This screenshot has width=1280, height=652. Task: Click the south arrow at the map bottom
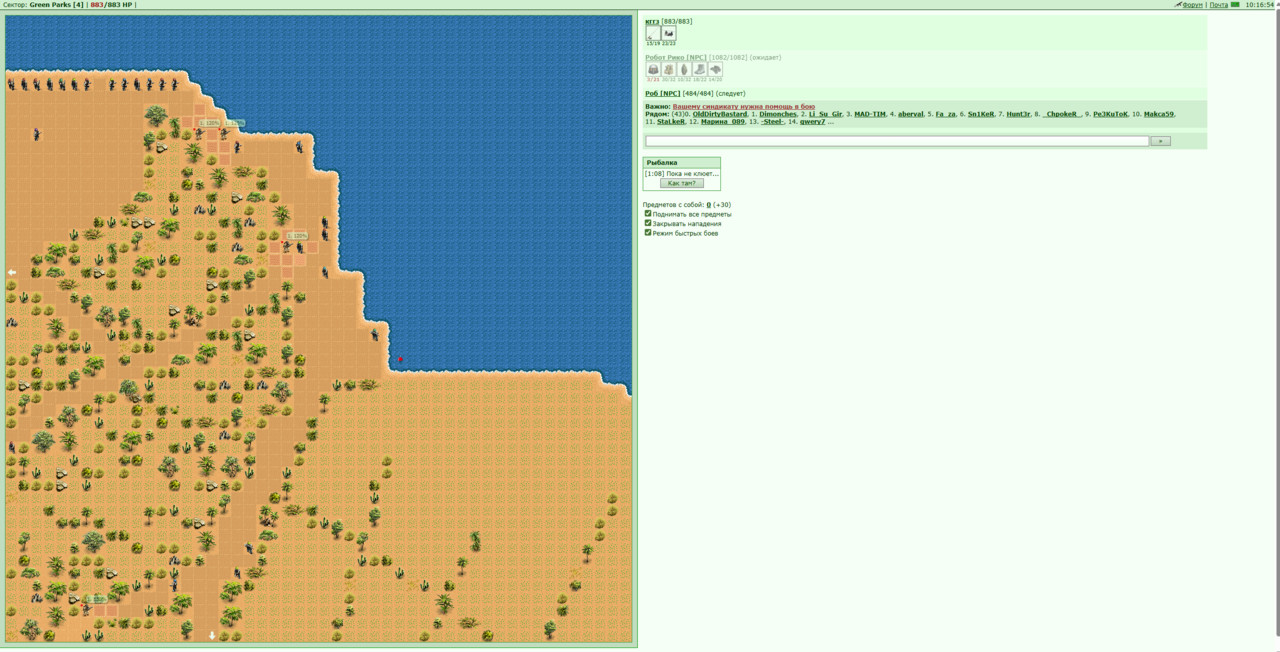click(x=212, y=635)
